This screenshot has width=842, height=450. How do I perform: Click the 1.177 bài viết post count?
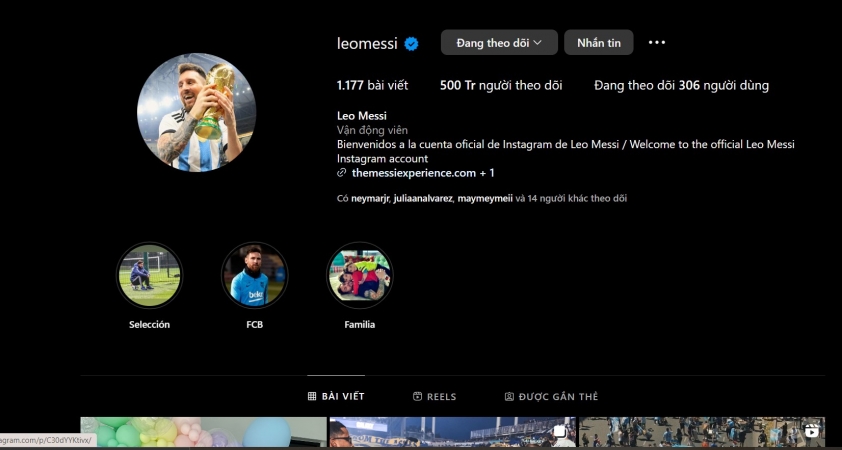pos(372,85)
